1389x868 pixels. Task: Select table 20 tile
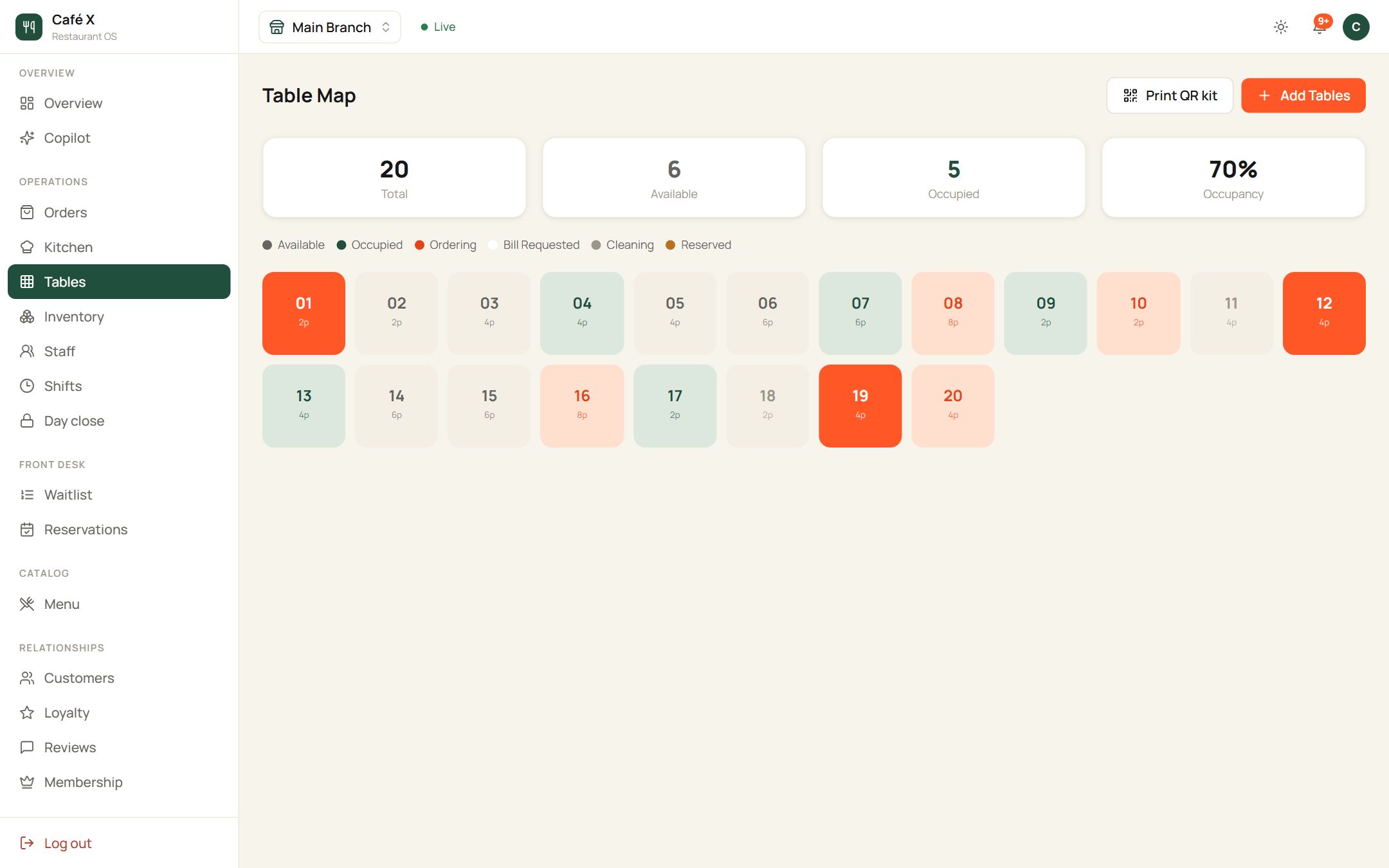point(953,406)
